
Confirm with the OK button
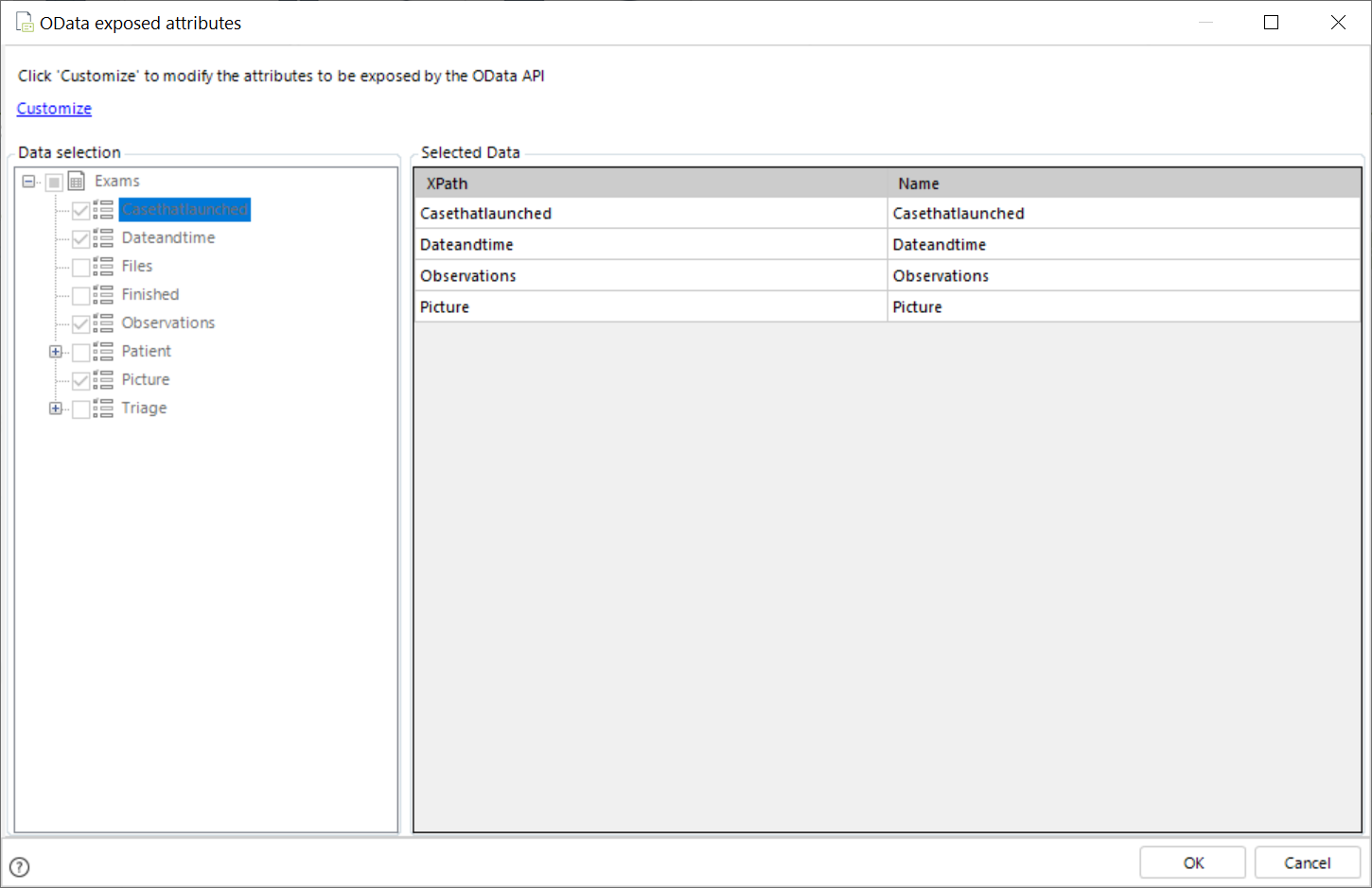point(1192,862)
